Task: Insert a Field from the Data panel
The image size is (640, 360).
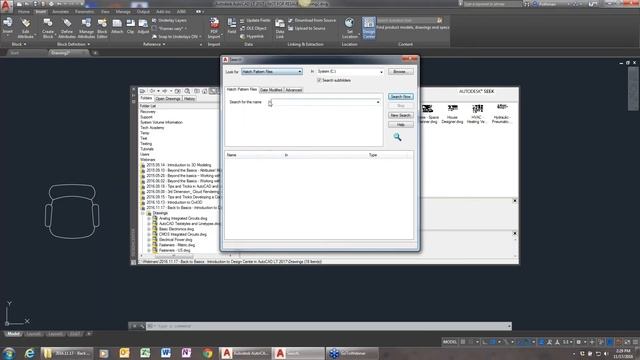Action: pyautogui.click(x=231, y=26)
